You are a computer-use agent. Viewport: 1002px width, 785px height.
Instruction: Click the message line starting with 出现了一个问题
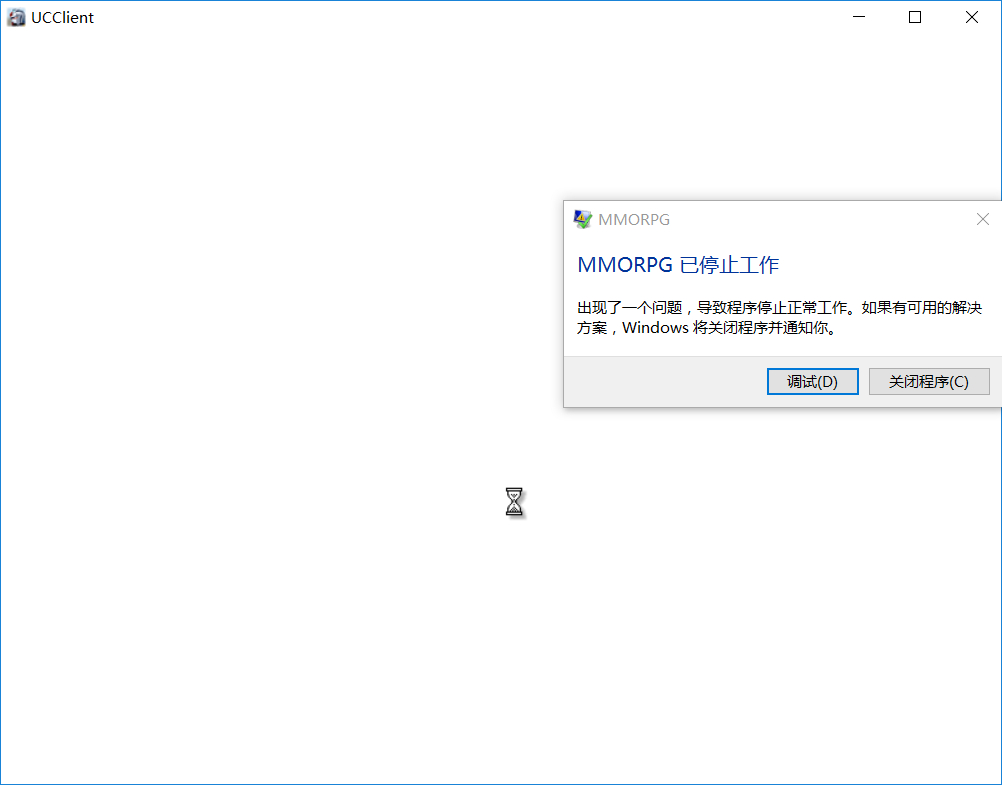click(780, 307)
